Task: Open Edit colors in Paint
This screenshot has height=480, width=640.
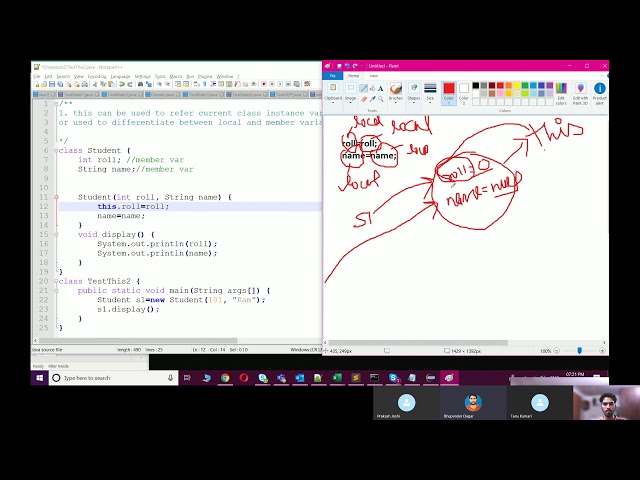Action: (x=561, y=93)
